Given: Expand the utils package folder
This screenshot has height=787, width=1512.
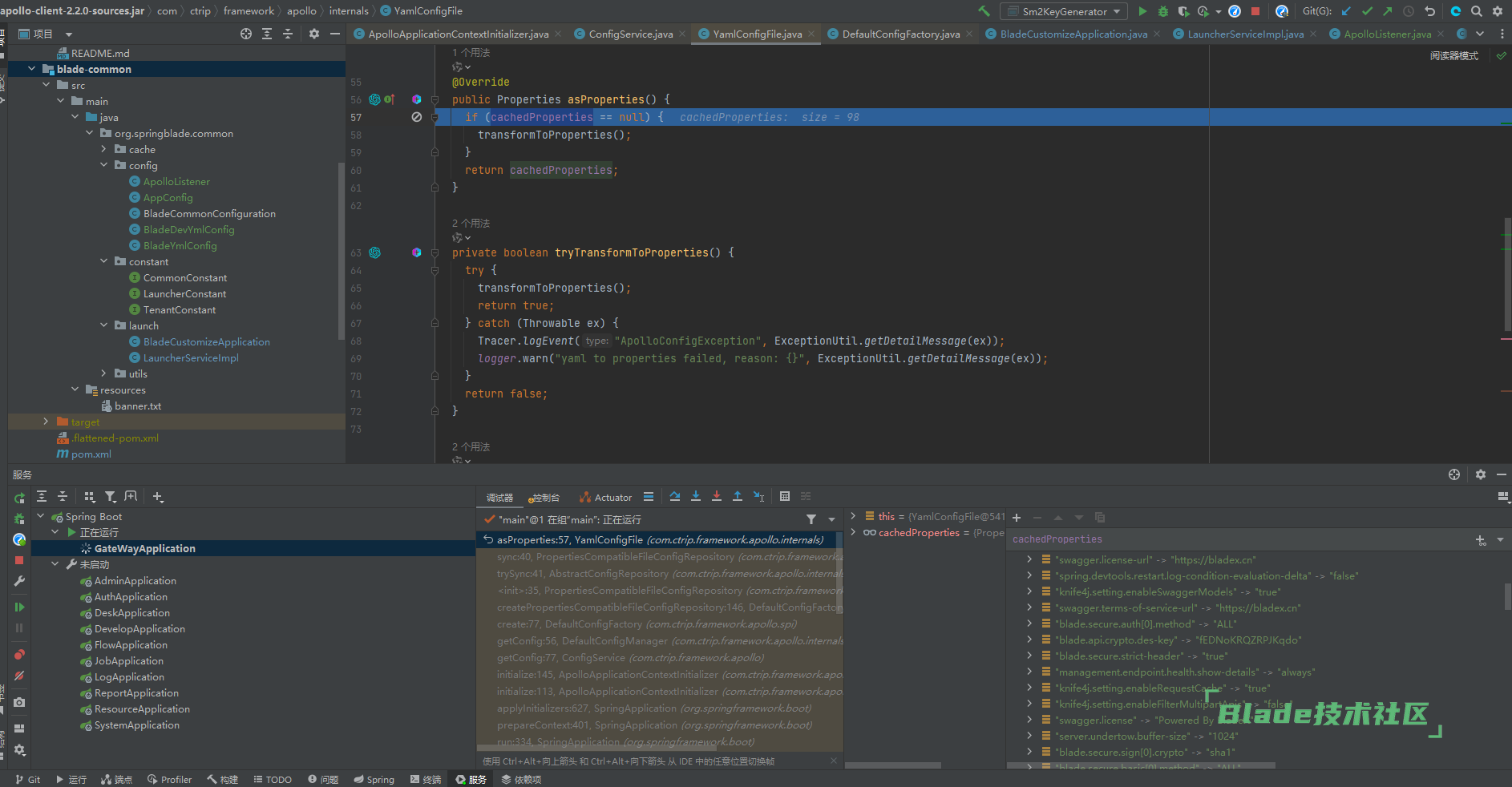Looking at the screenshot, I should pos(103,373).
